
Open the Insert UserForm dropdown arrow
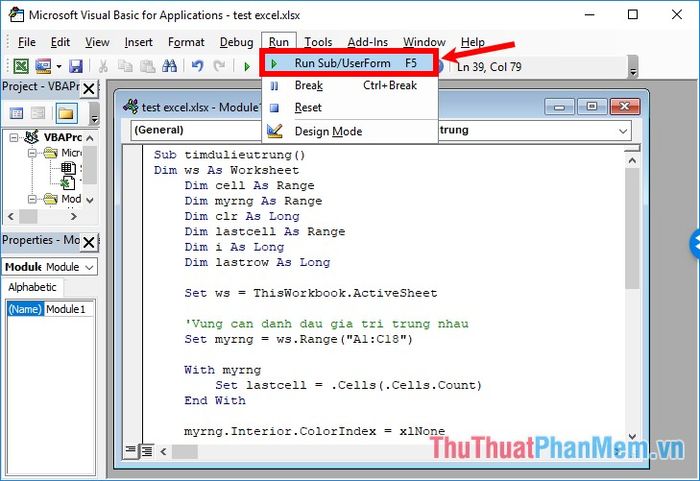pyautogui.click(x=59, y=67)
